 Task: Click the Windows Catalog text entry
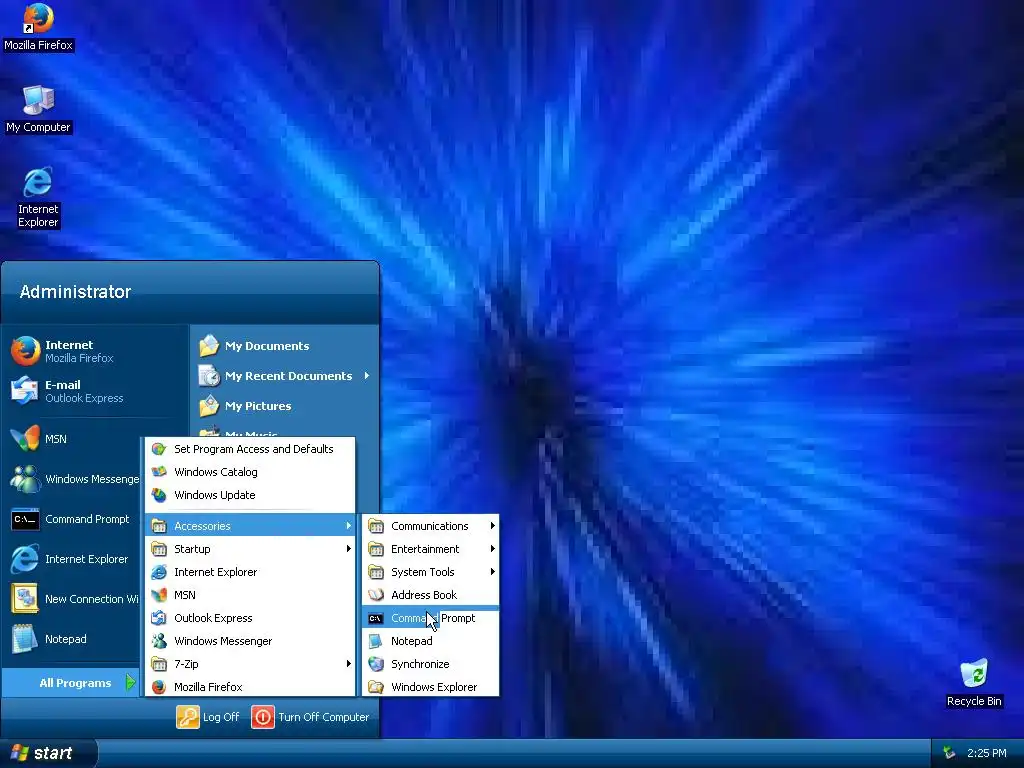pos(216,472)
